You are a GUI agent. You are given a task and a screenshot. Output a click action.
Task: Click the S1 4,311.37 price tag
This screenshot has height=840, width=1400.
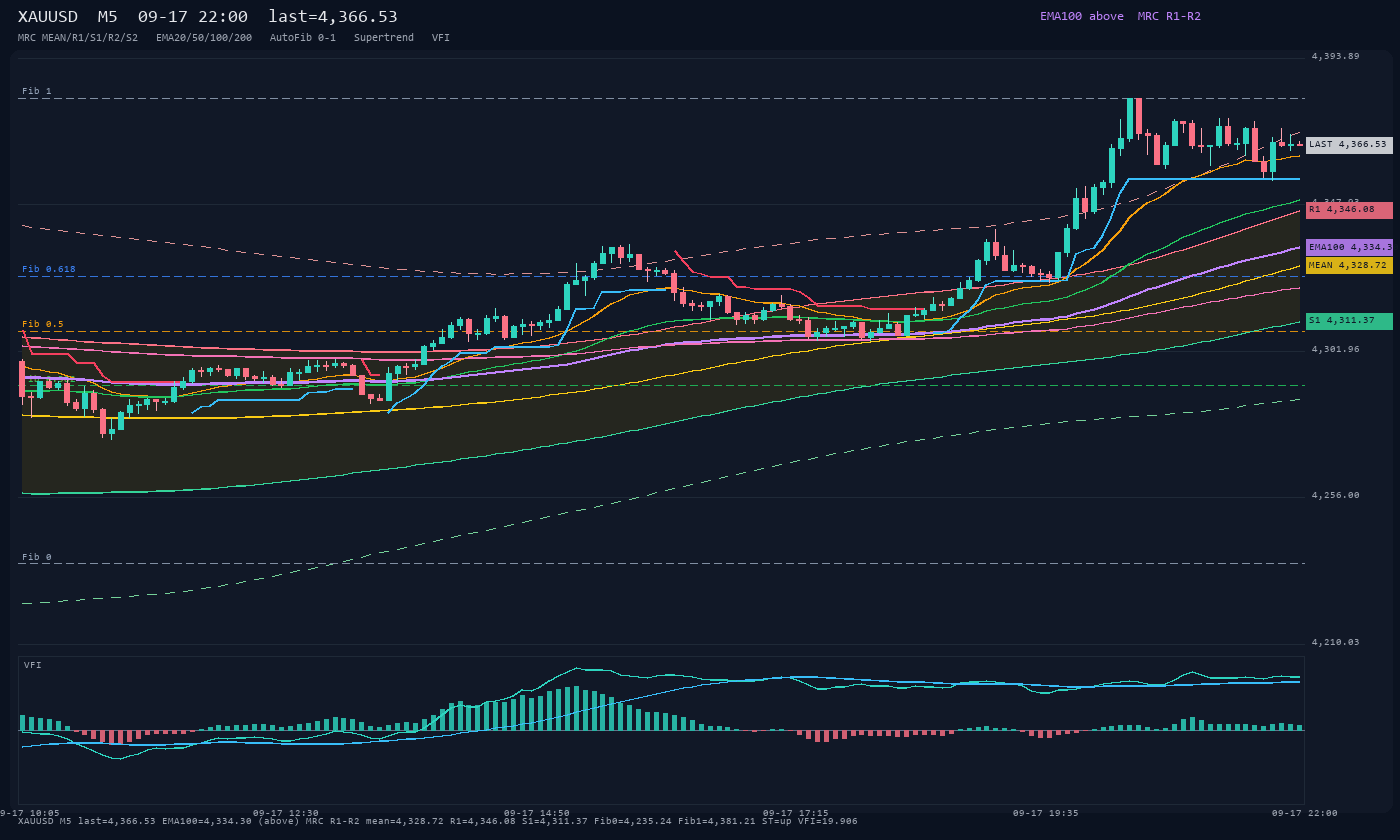pyautogui.click(x=1349, y=321)
